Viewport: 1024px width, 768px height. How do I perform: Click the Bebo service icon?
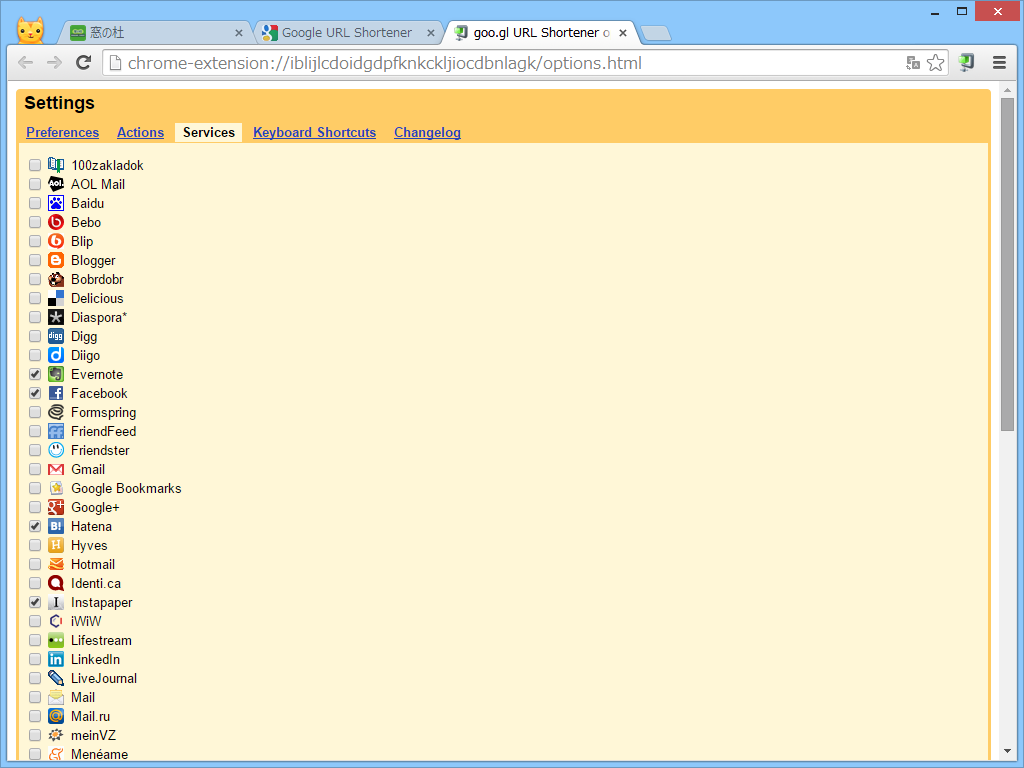pyautogui.click(x=56, y=222)
